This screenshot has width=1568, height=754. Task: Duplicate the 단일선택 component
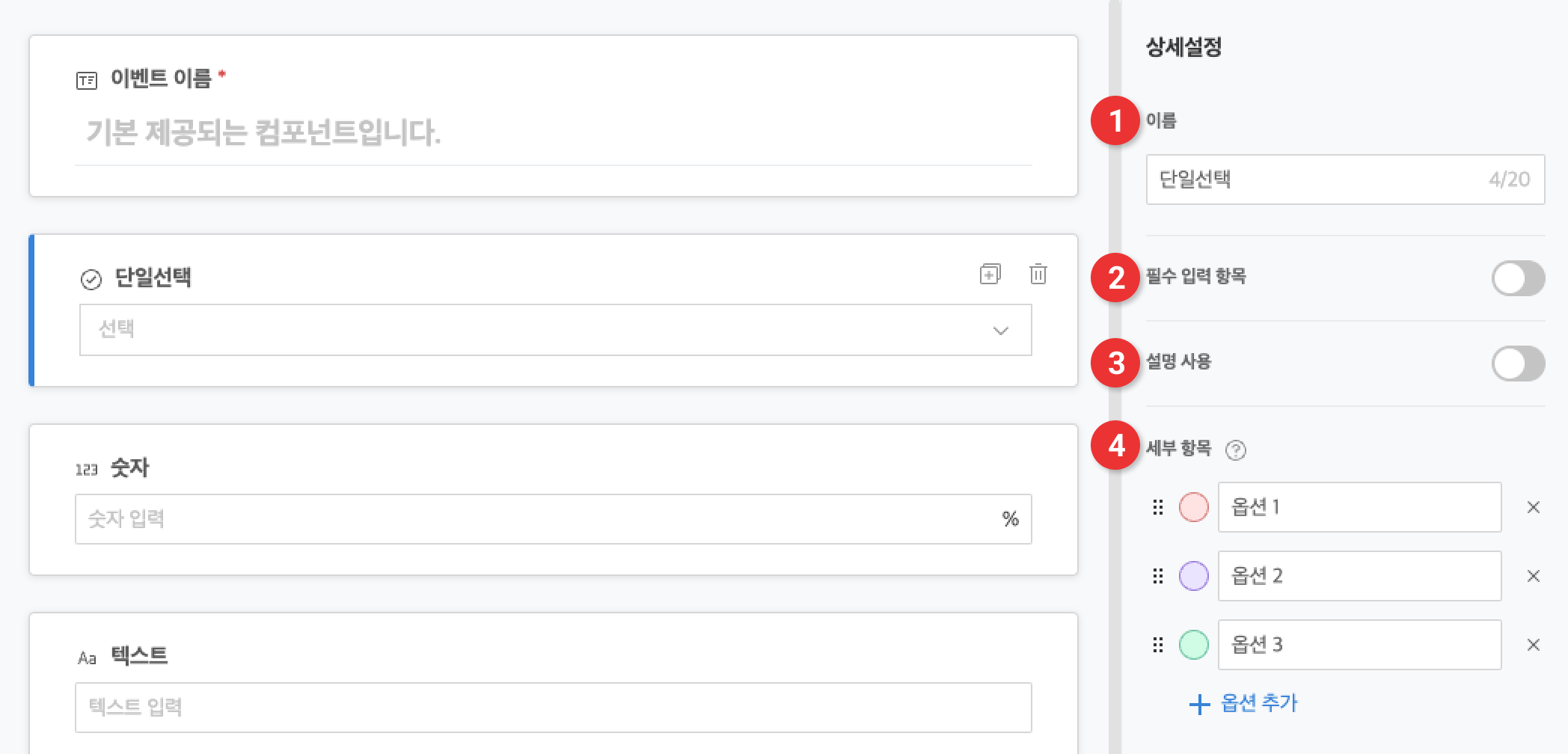pyautogui.click(x=990, y=274)
